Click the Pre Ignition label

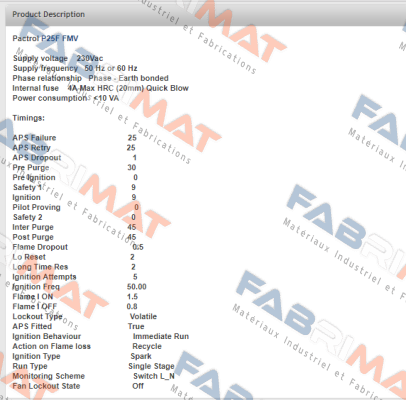[34, 178]
